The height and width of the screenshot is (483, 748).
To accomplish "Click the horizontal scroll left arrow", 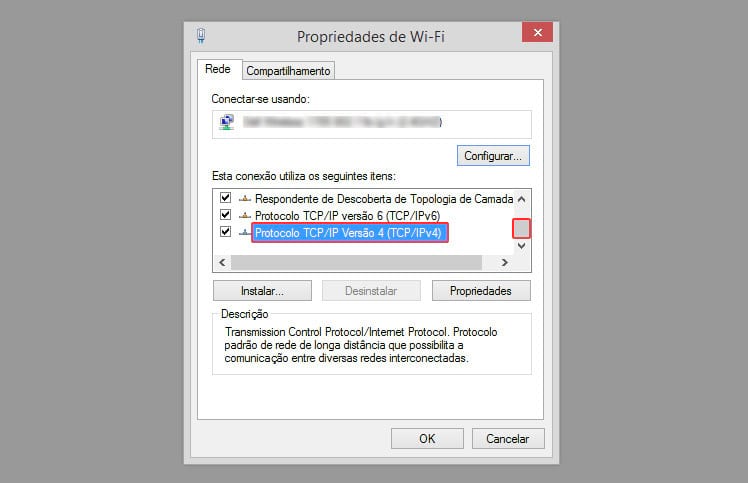I will tap(222, 262).
